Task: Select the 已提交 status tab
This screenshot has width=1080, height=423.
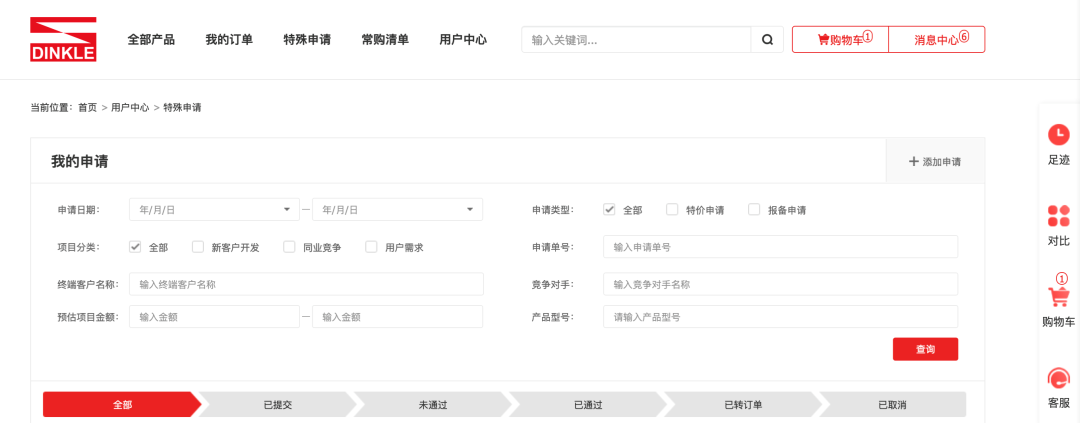Action: [278, 404]
